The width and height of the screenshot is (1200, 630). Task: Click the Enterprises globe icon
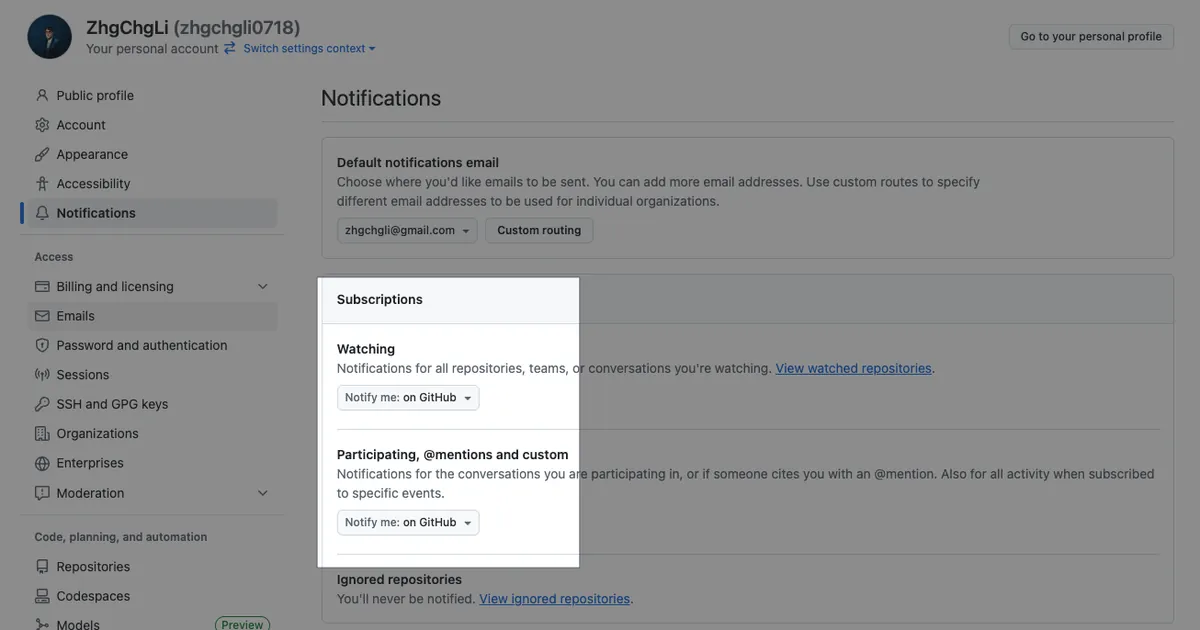click(x=42, y=463)
